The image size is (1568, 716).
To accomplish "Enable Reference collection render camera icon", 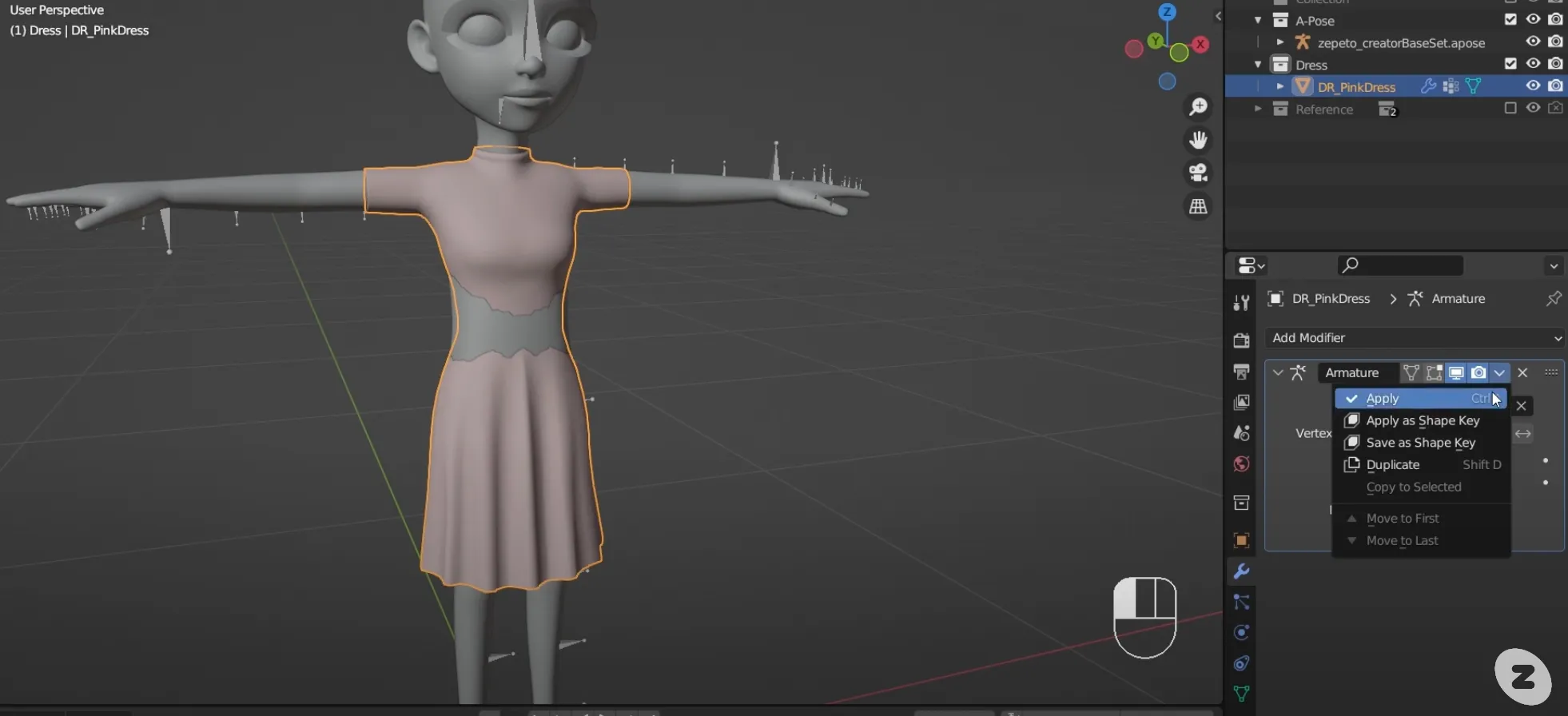I will tap(1555, 108).
